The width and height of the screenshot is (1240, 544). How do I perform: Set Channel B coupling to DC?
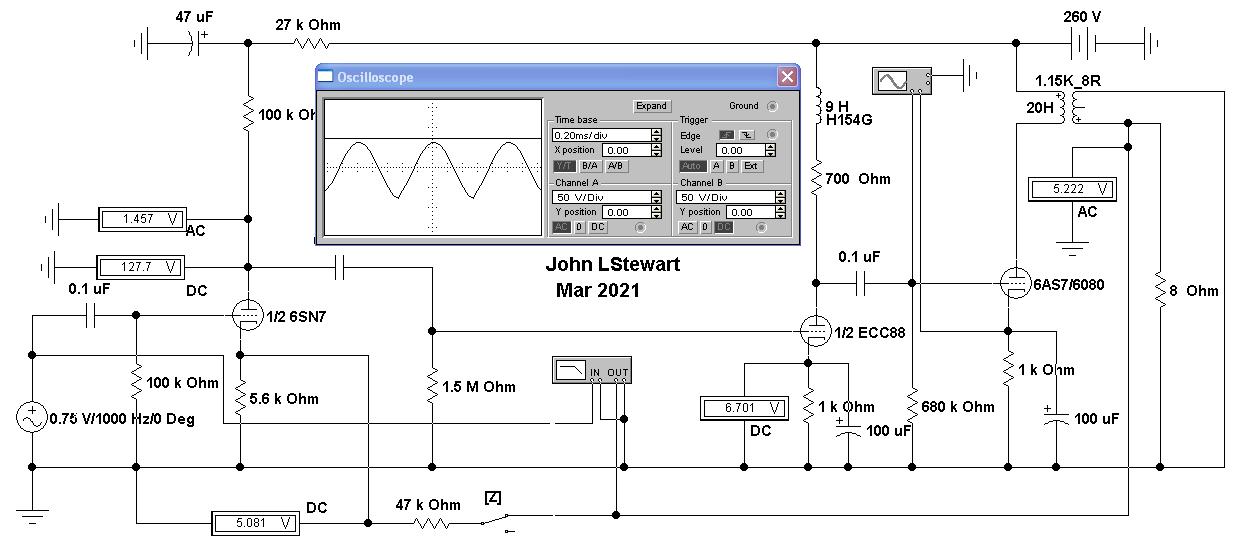pos(723,227)
